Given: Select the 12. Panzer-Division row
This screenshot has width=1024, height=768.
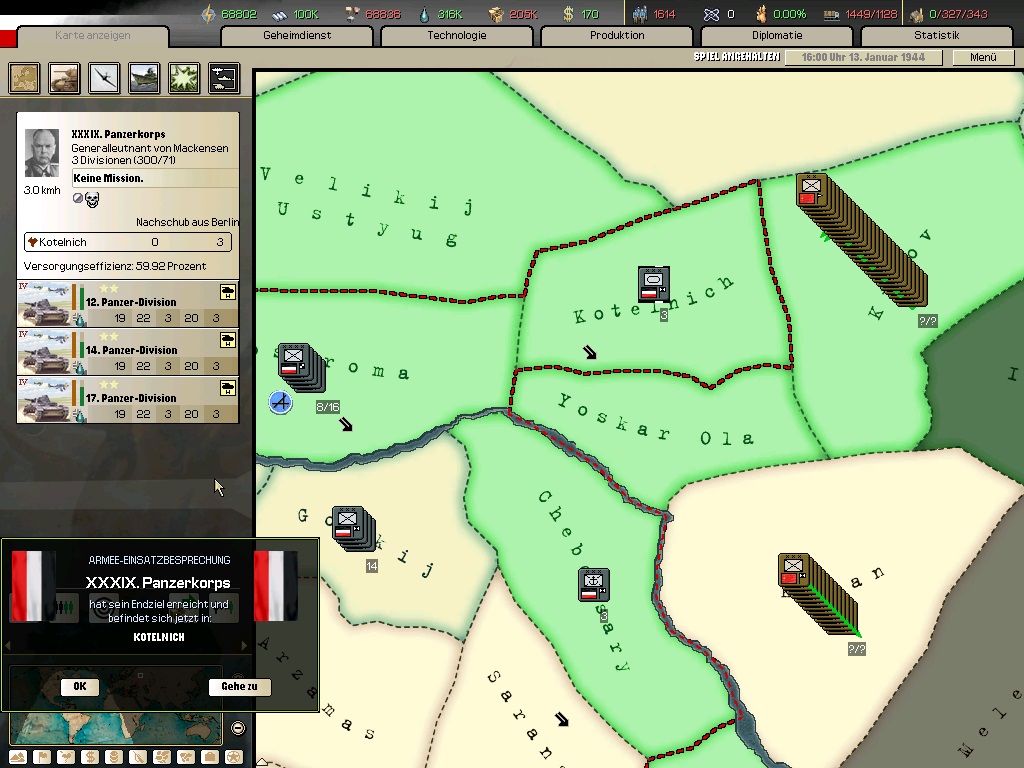Looking at the screenshot, I should [x=128, y=304].
